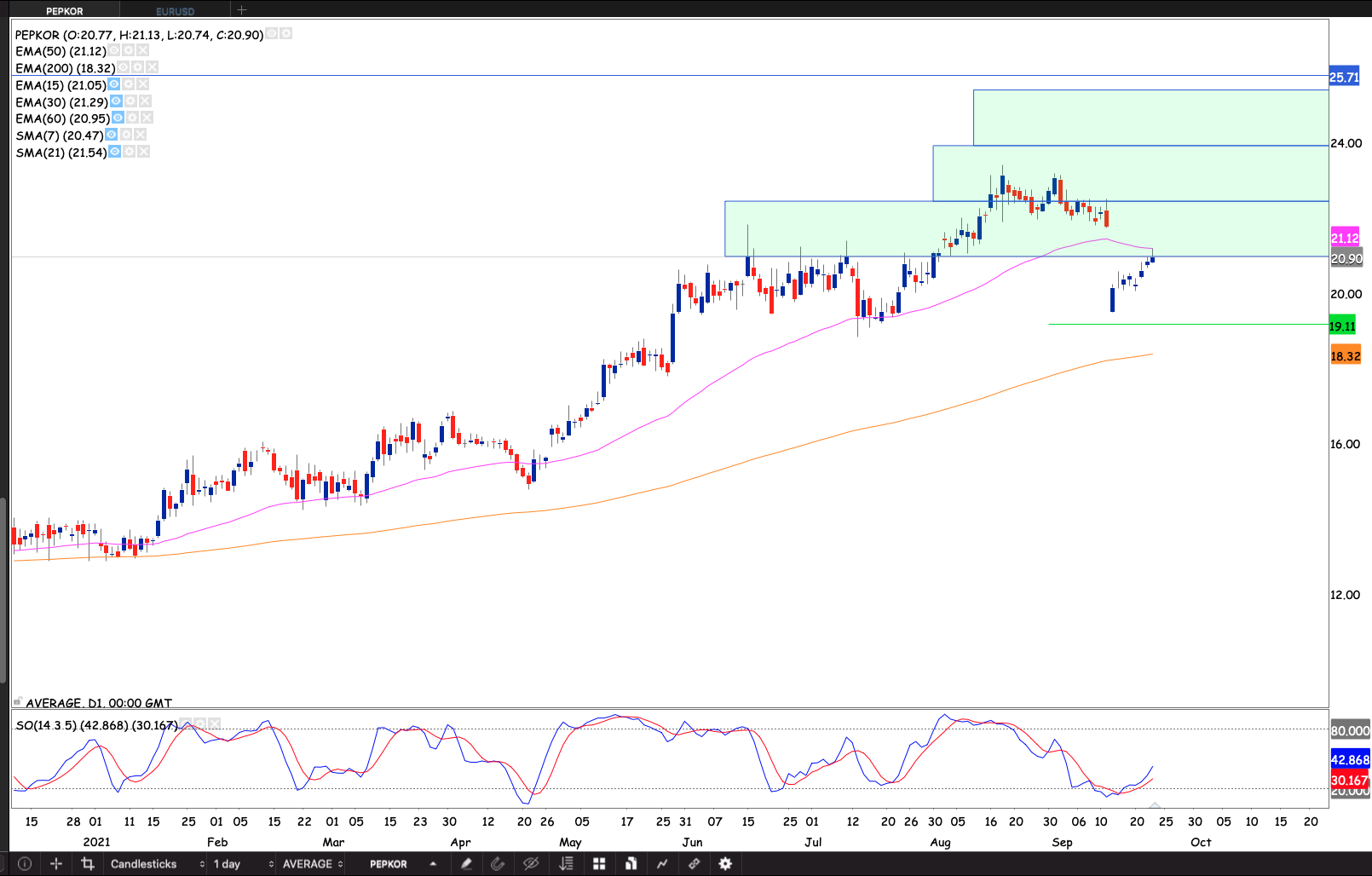
Task: Open settings for SMA(21) indicator
Action: click(130, 152)
